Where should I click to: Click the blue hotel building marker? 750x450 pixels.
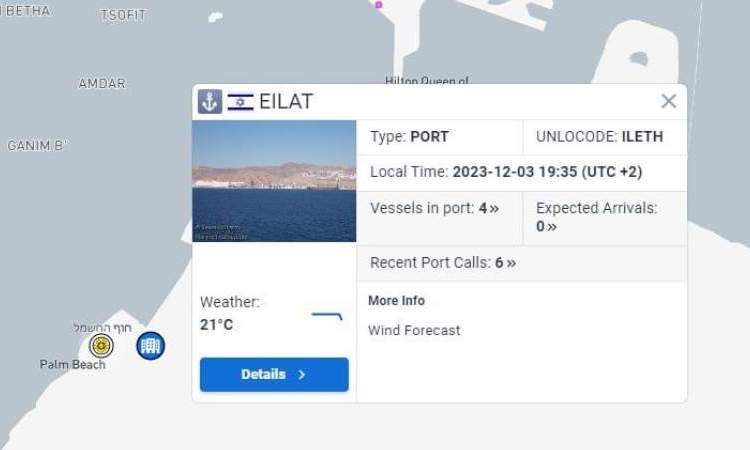click(151, 346)
